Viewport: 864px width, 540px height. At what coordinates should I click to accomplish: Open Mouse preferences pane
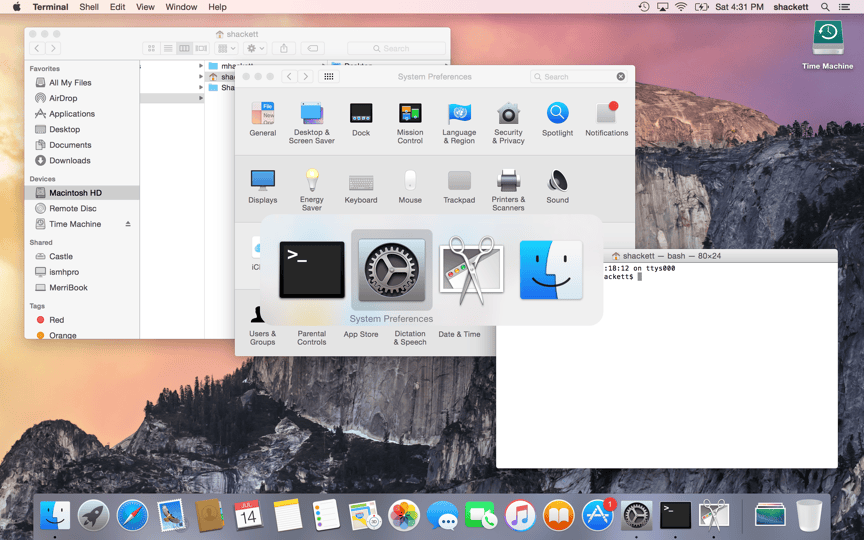(x=410, y=187)
